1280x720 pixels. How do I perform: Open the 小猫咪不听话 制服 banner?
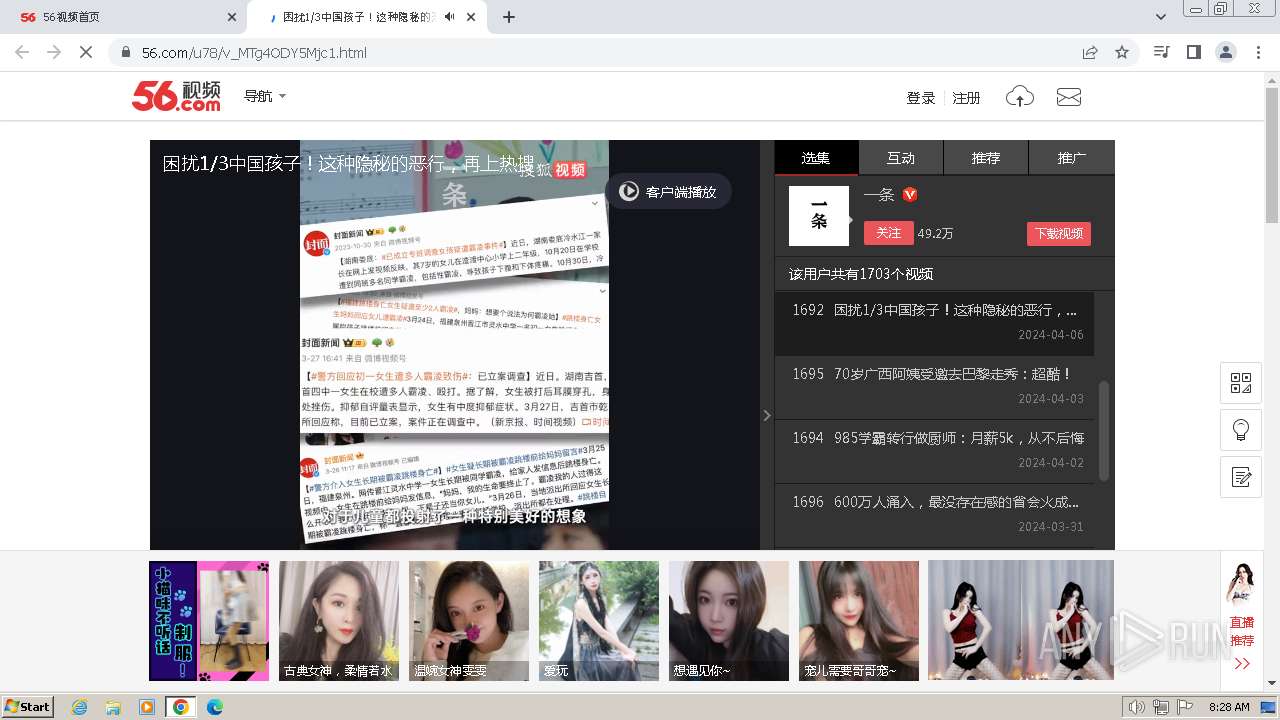pos(209,621)
